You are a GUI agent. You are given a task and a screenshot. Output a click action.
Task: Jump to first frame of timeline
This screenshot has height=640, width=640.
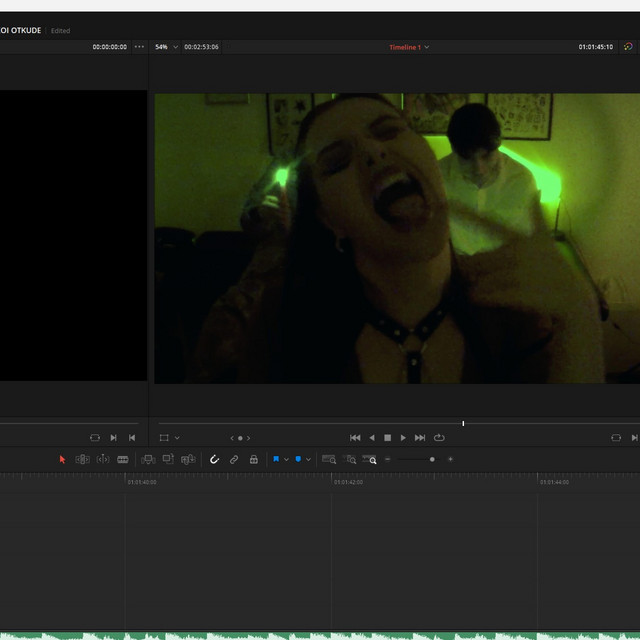click(x=355, y=438)
